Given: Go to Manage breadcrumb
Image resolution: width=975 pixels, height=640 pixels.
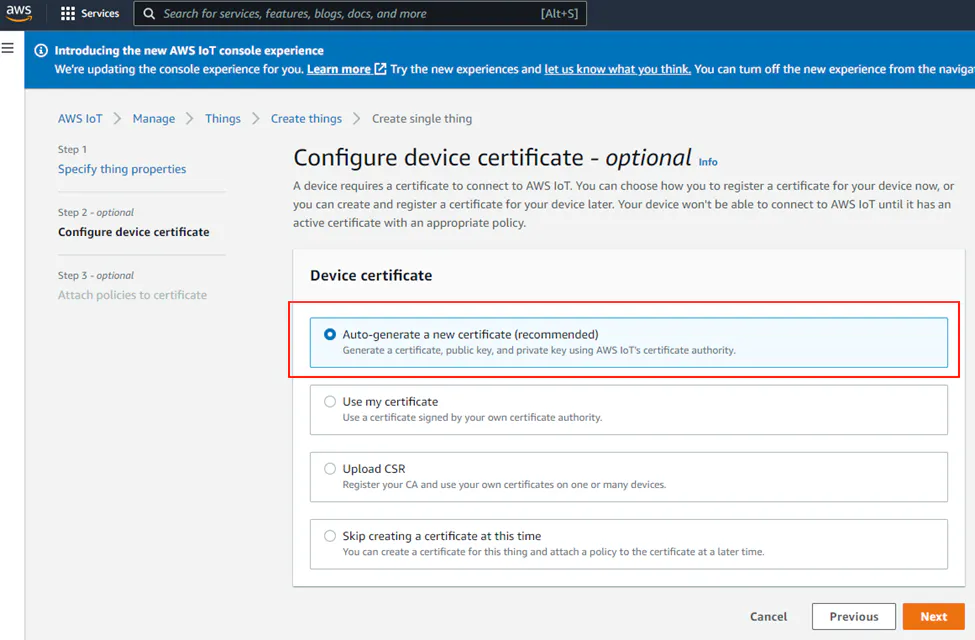Looking at the screenshot, I should coord(154,119).
